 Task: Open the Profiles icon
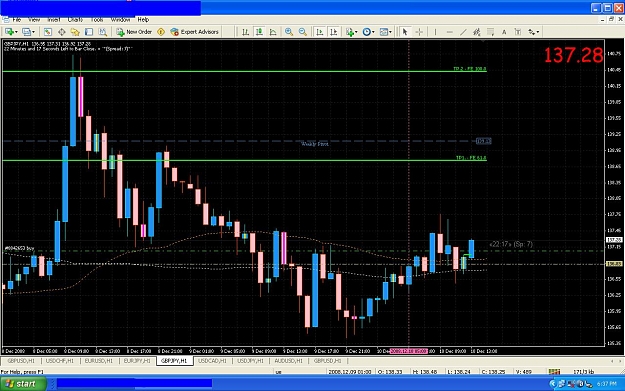click(26, 31)
